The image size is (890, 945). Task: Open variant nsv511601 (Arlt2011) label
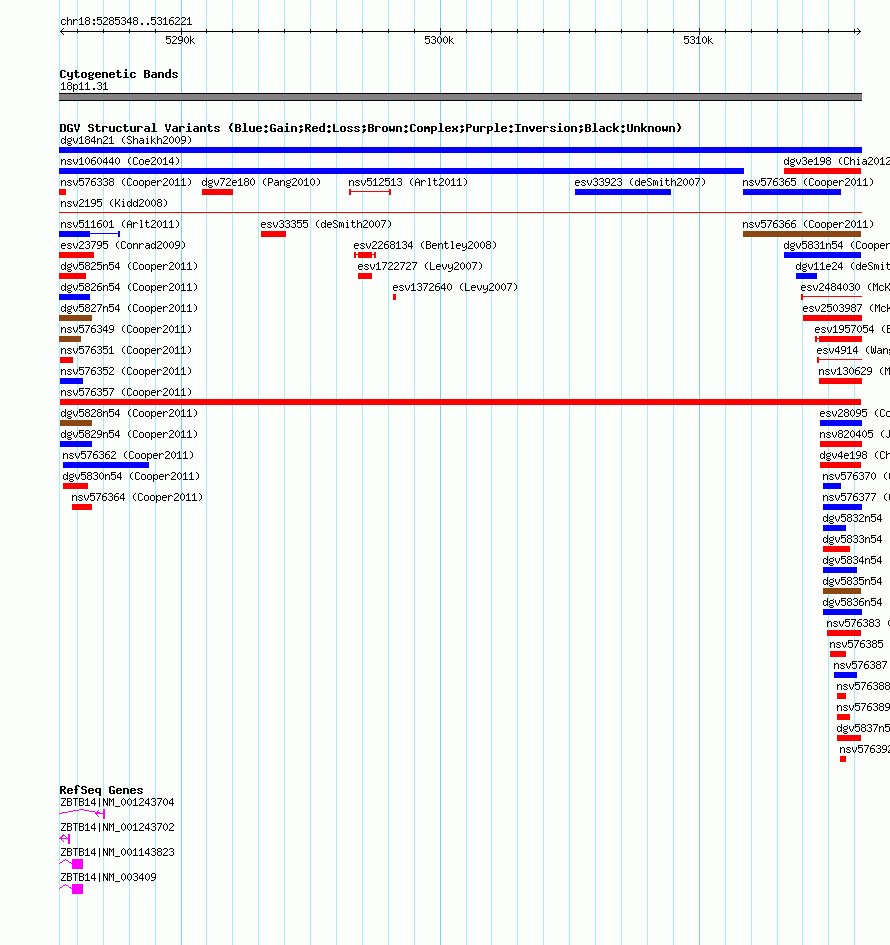120,225
